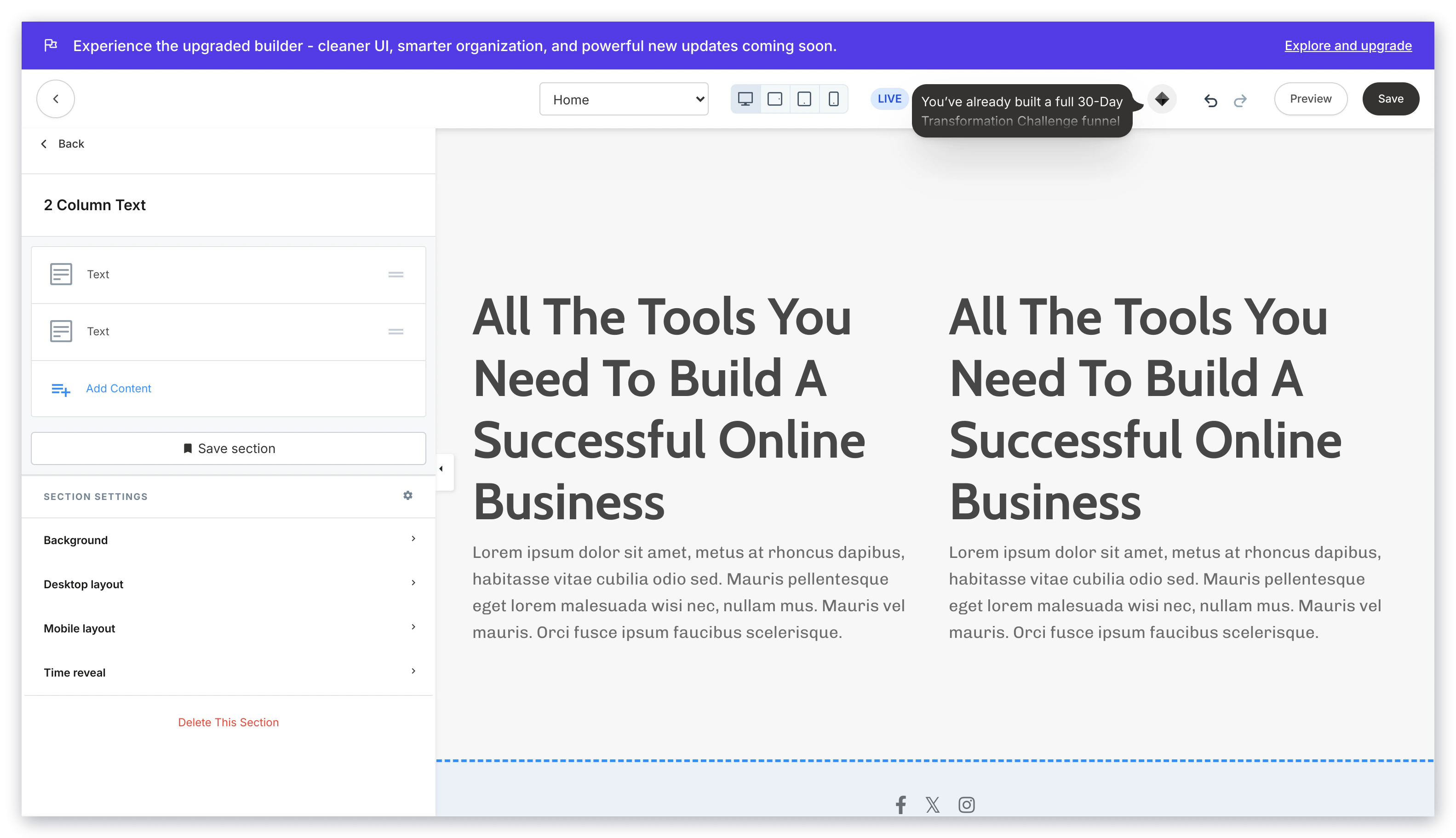
Task: Click Save section button
Action: pos(229,448)
